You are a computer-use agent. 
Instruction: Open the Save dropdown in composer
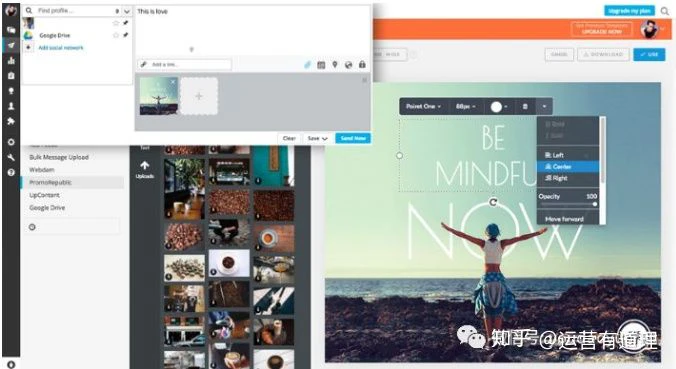pos(317,138)
